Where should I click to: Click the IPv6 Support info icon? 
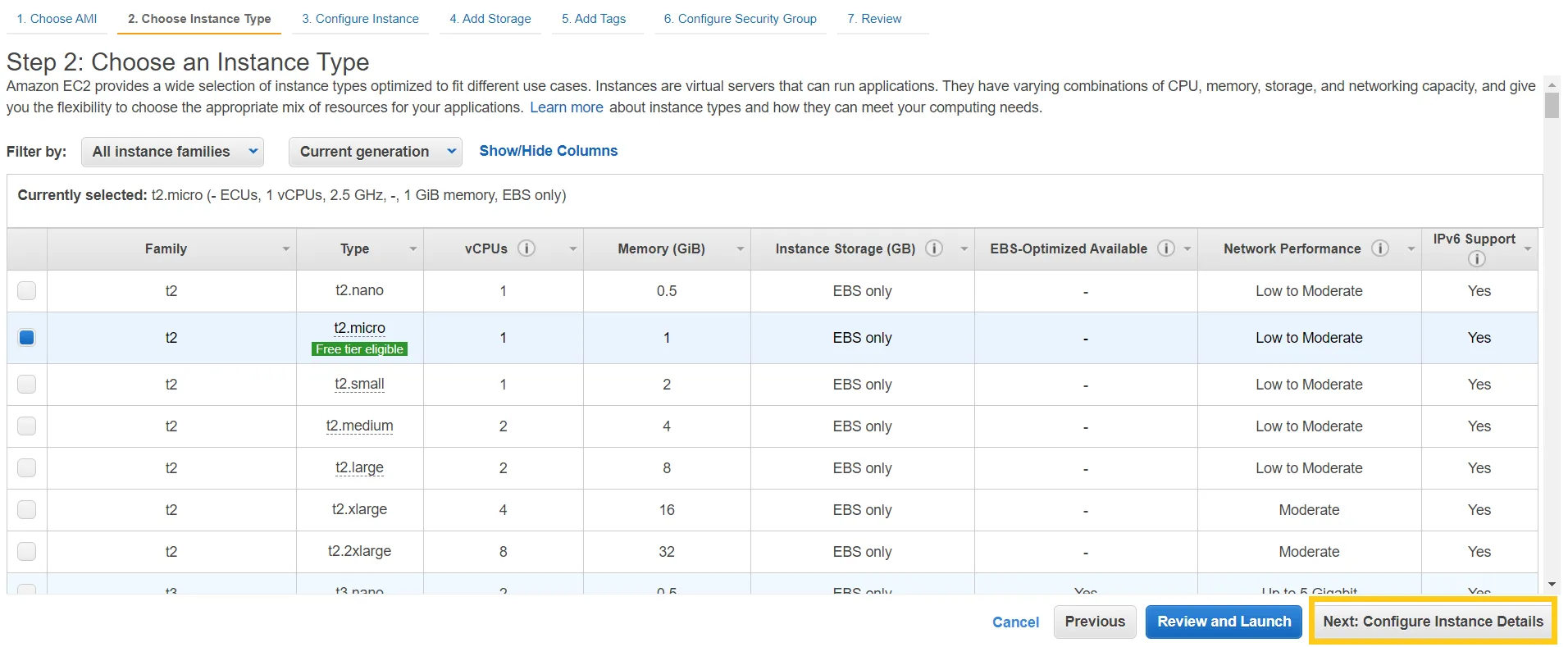point(1477,259)
